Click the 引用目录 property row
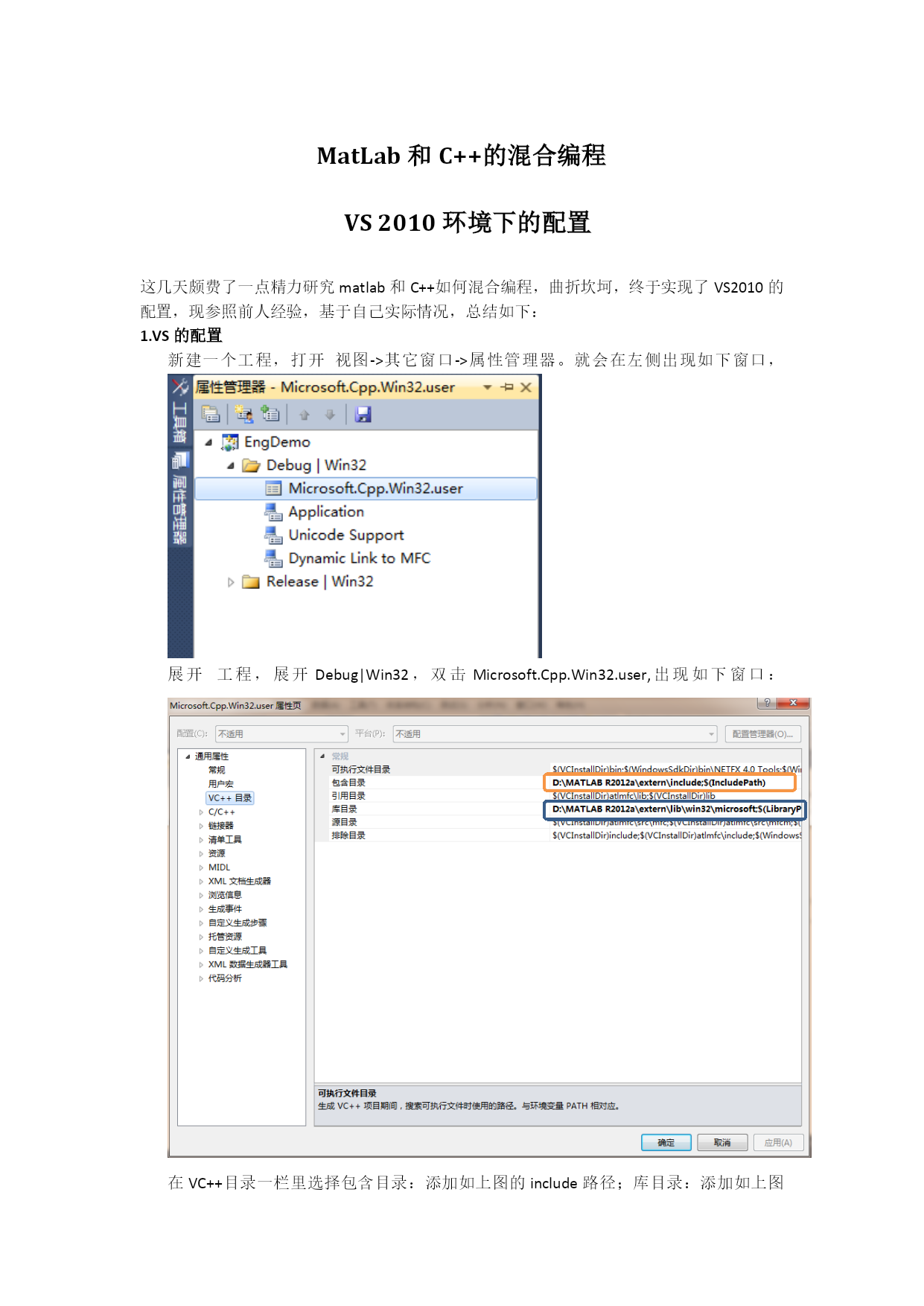This screenshot has height=1306, width=924. pyautogui.click(x=558, y=796)
